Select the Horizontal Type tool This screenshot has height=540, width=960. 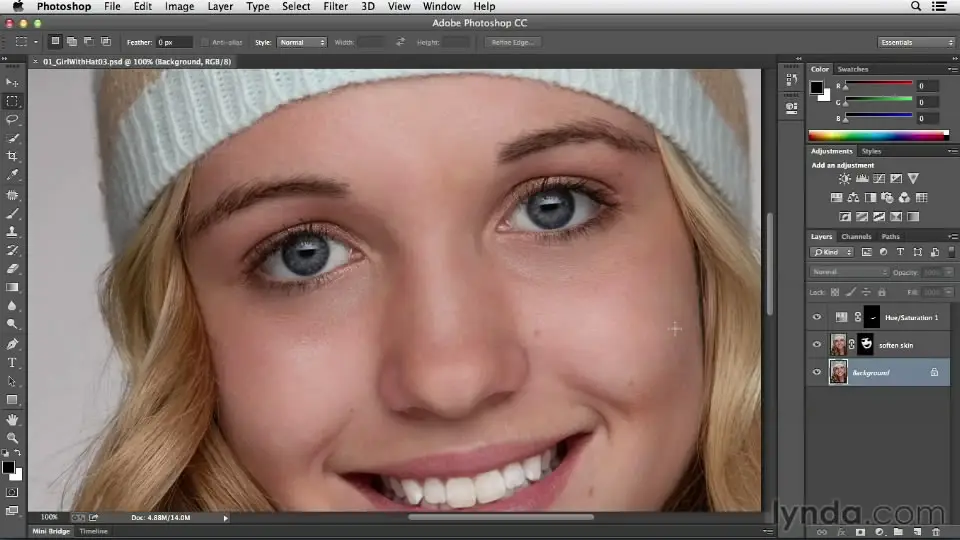[13, 362]
